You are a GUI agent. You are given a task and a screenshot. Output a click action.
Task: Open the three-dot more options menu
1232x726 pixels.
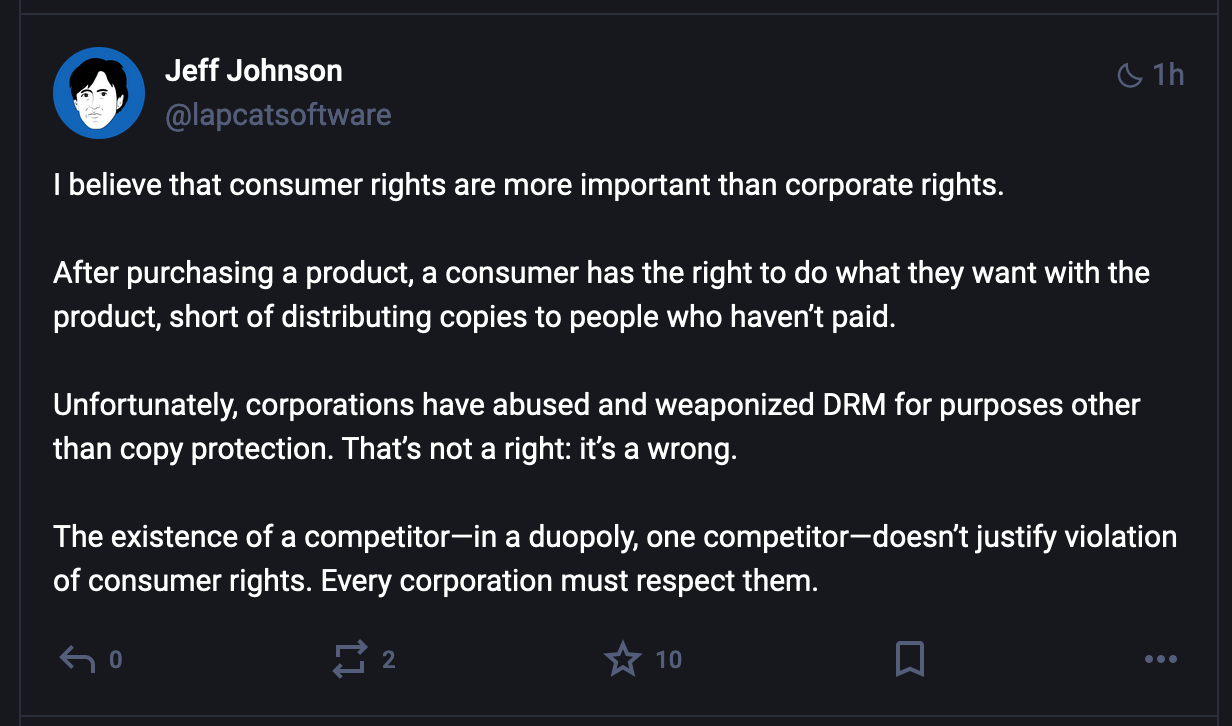[x=1160, y=659]
